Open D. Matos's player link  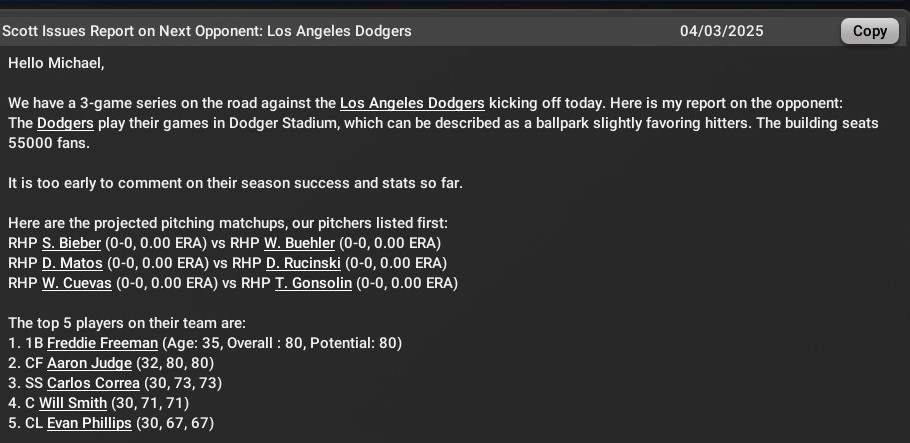(x=72, y=263)
